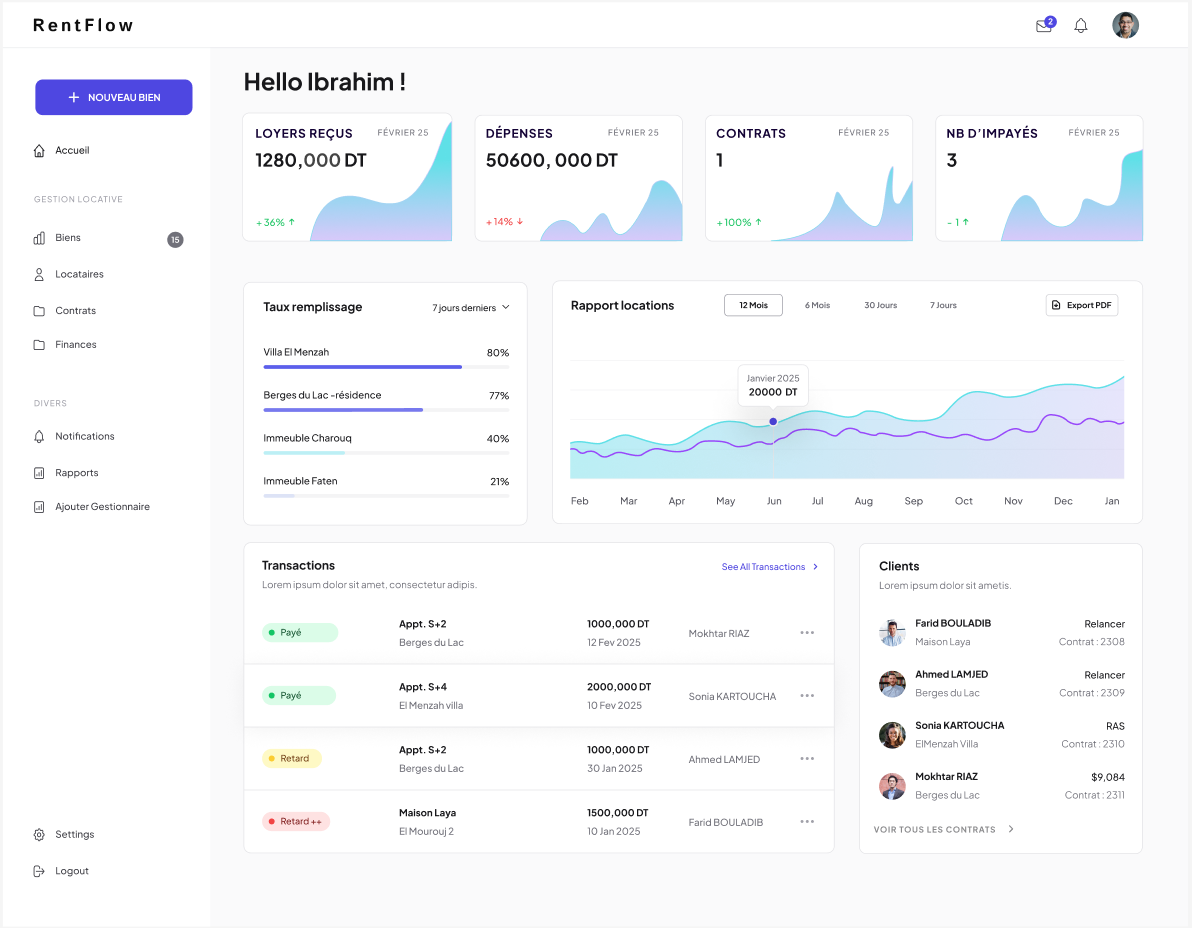This screenshot has width=1192, height=928.
Task: Click the Notifications bell icon in sidebar
Action: pos(39,436)
